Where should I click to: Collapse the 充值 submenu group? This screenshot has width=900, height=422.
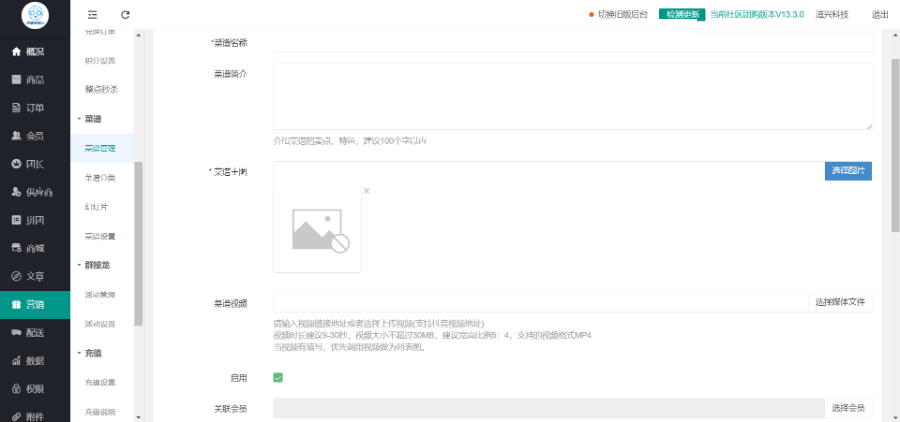(x=91, y=353)
